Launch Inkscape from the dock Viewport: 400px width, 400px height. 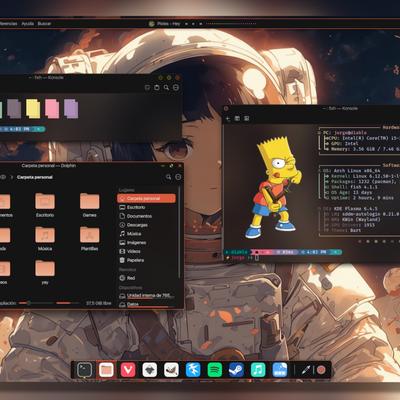(x=150, y=370)
